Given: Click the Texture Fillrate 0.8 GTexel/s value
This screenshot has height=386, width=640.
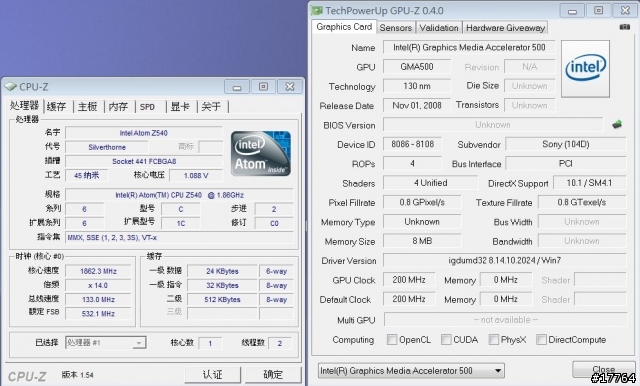Looking at the screenshot, I should (x=582, y=202).
